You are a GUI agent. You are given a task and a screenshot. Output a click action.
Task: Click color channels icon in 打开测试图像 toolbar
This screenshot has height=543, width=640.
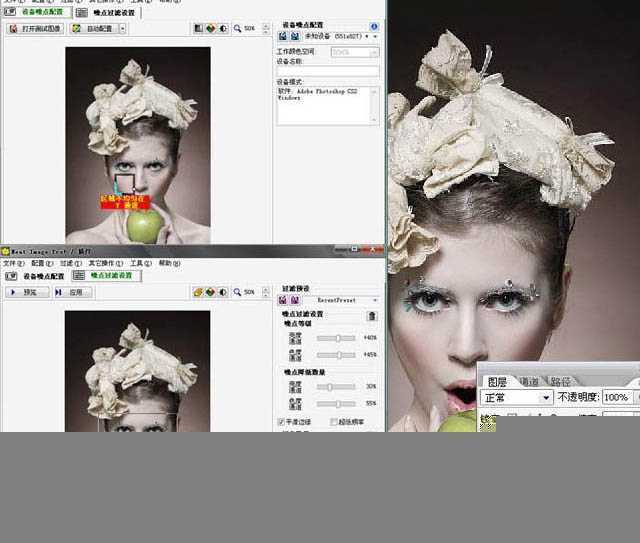211,28
